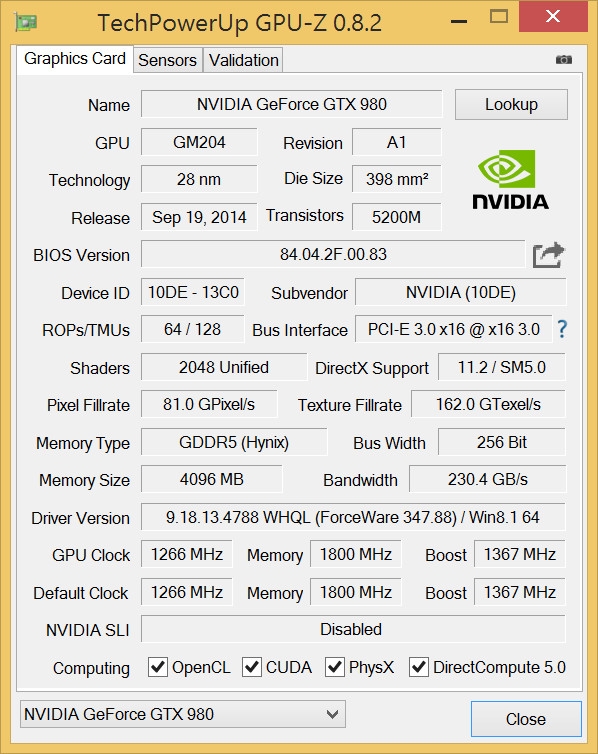Viewport: 598px width, 754px height.
Task: Close window using the red X button
Action: point(553,16)
